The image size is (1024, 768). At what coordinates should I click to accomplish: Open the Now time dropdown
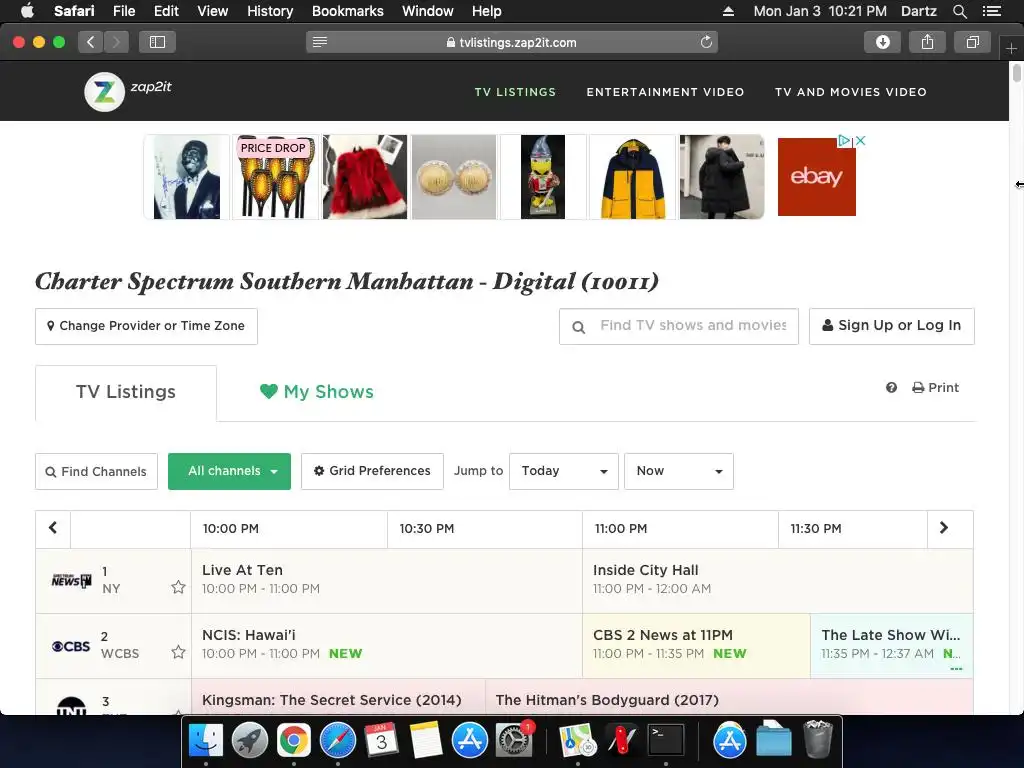point(679,471)
